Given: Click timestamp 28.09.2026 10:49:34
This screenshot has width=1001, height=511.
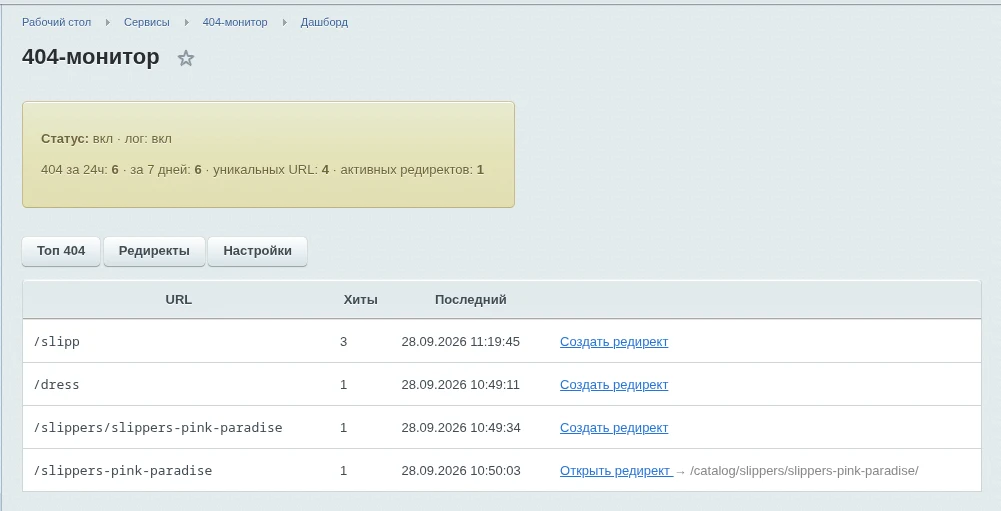Looking at the screenshot, I should [x=461, y=427].
